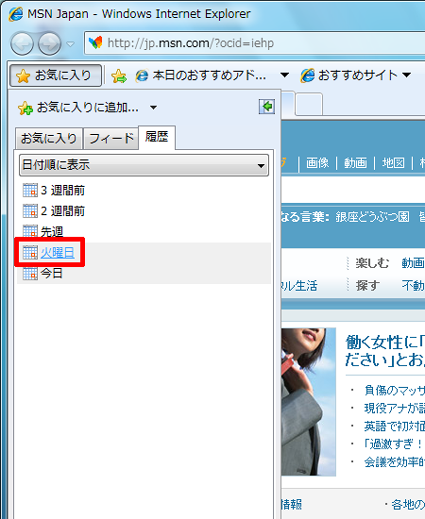Open the 火曜日 history entry
This screenshot has height=519, width=425.
pyautogui.click(x=58, y=253)
